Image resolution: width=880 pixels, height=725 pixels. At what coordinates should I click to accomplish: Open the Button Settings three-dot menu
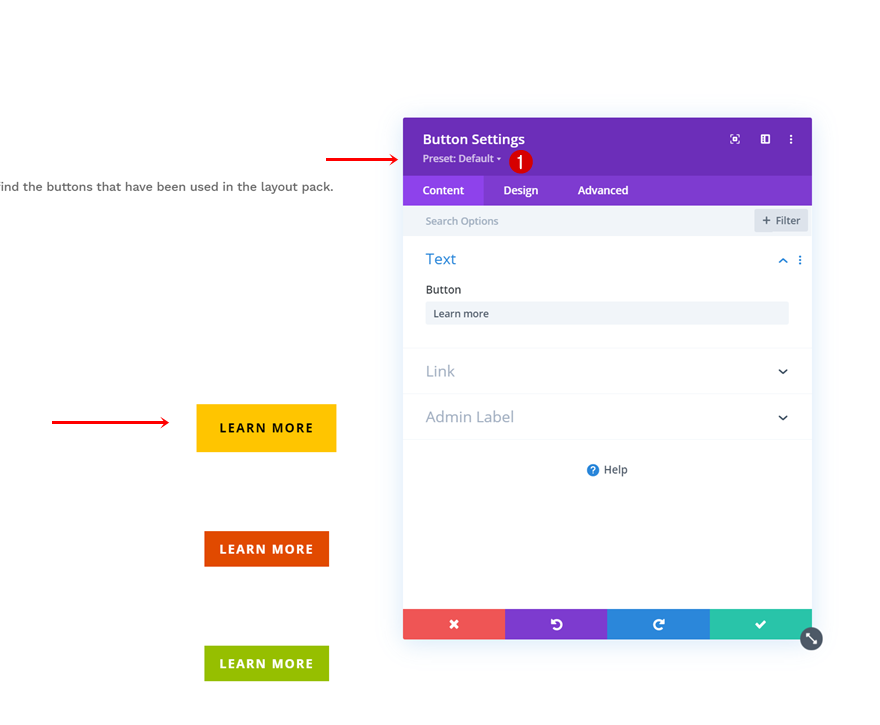click(x=791, y=139)
